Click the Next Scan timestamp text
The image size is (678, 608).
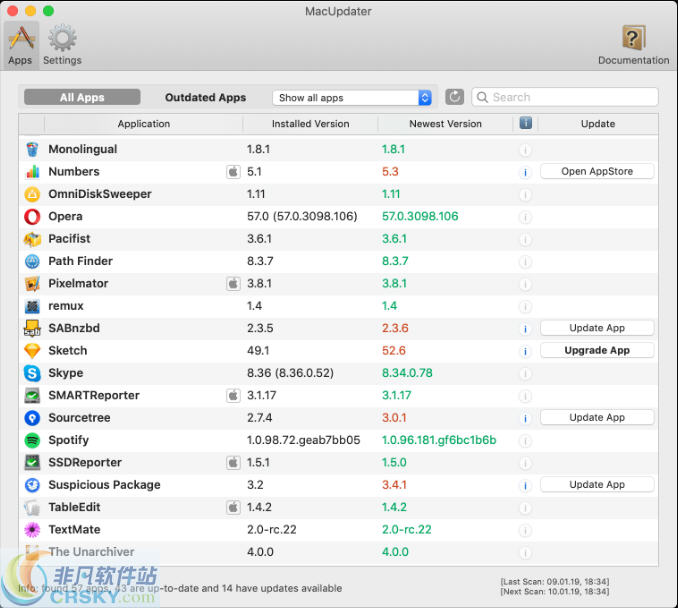pyautogui.click(x=555, y=592)
